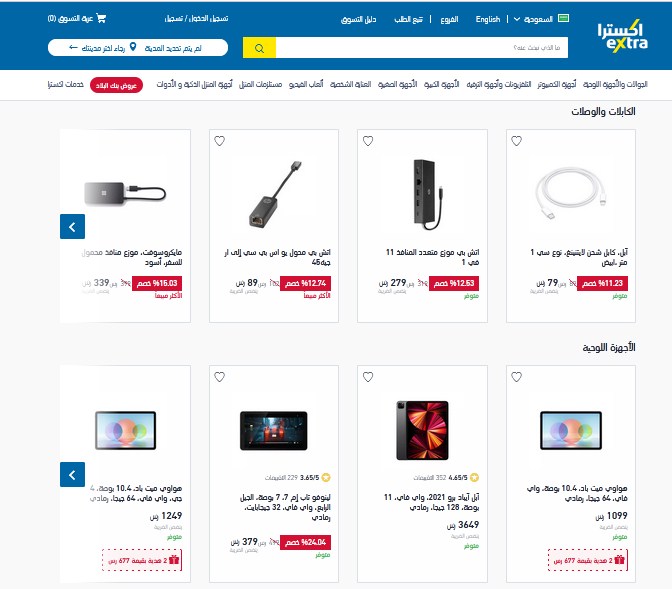The height and width of the screenshot is (589, 672).
Task: Click the location pin in city selector
Action: tap(133, 47)
